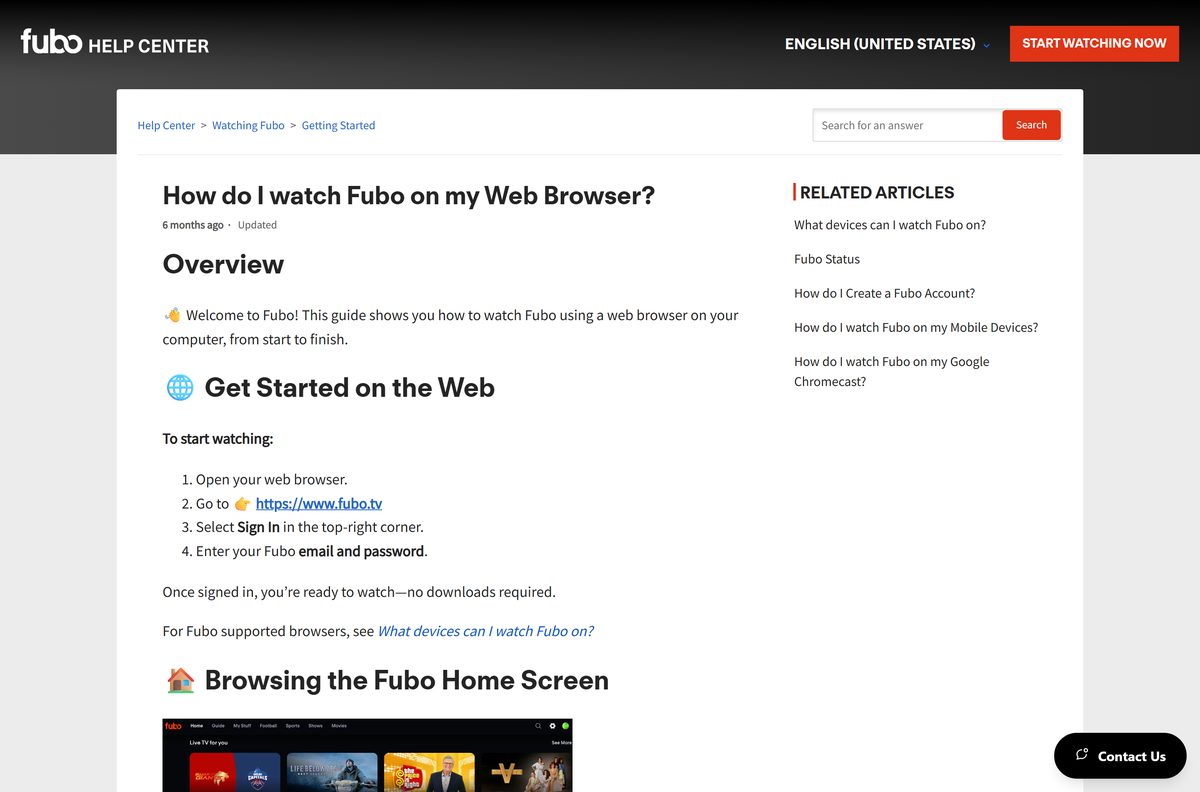The image size is (1200, 792).
Task: Click the globe emoji beside Get Started
Action: pos(180,388)
